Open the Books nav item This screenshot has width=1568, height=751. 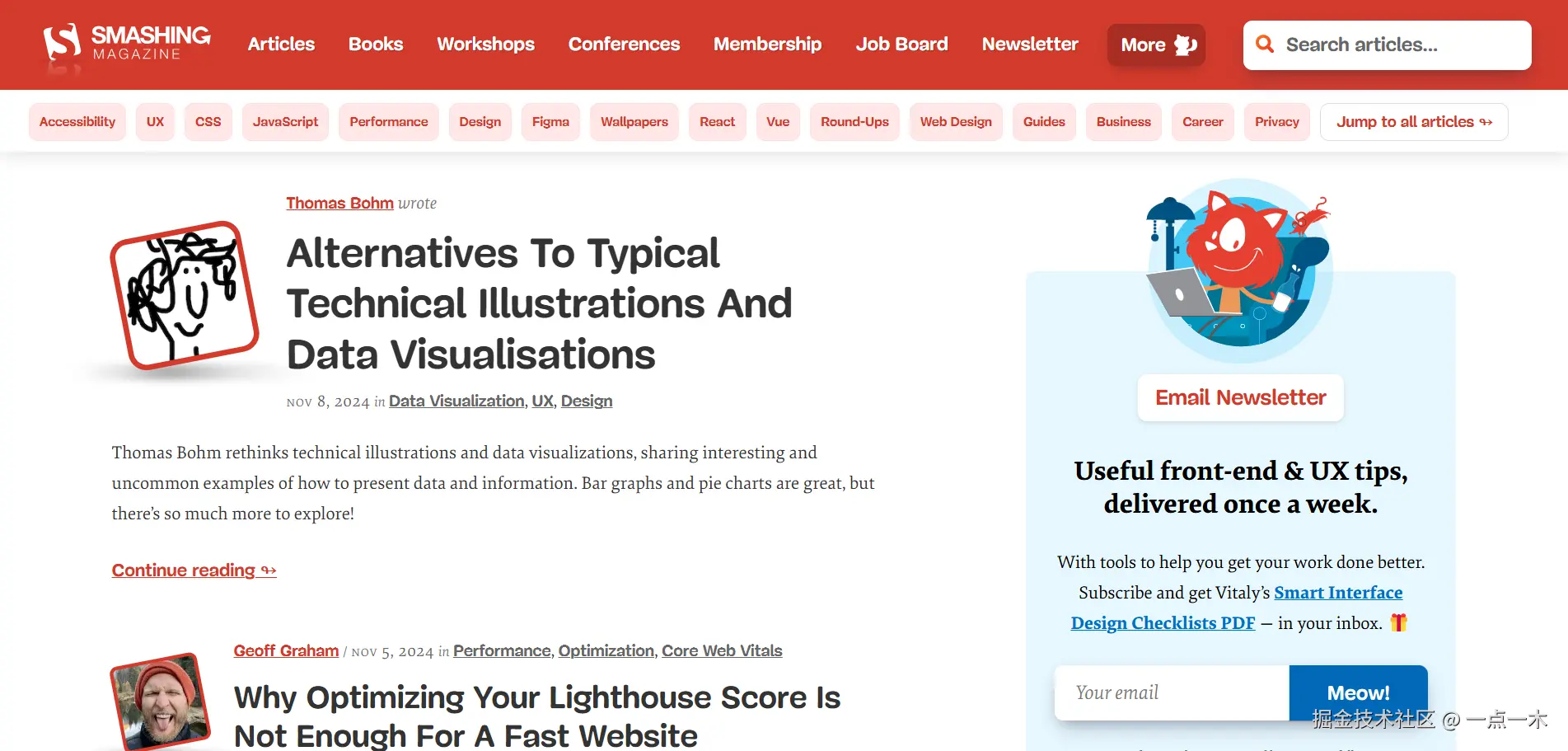pyautogui.click(x=376, y=44)
